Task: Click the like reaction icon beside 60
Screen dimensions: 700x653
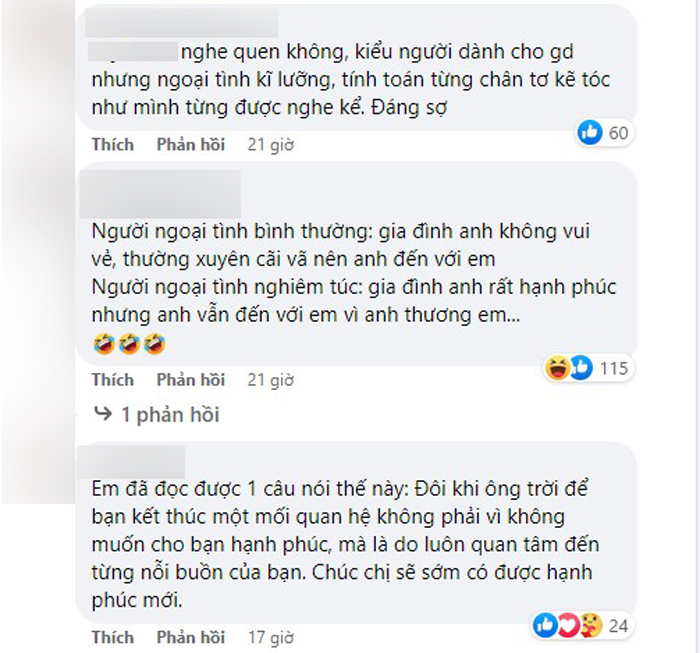Action: coord(590,131)
